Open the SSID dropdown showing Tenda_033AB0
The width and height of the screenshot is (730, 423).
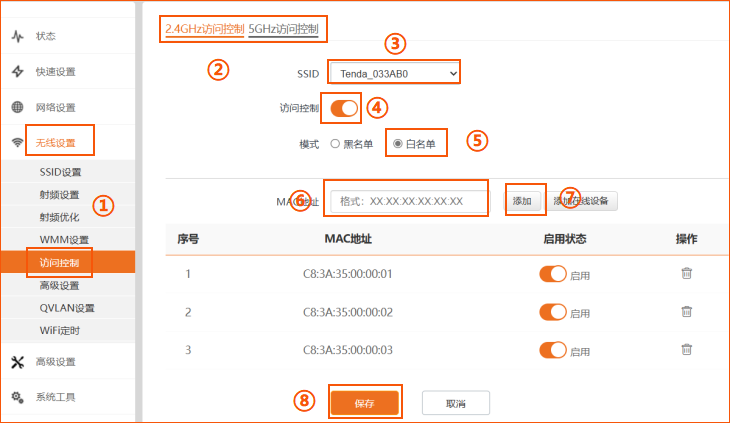coord(394,73)
